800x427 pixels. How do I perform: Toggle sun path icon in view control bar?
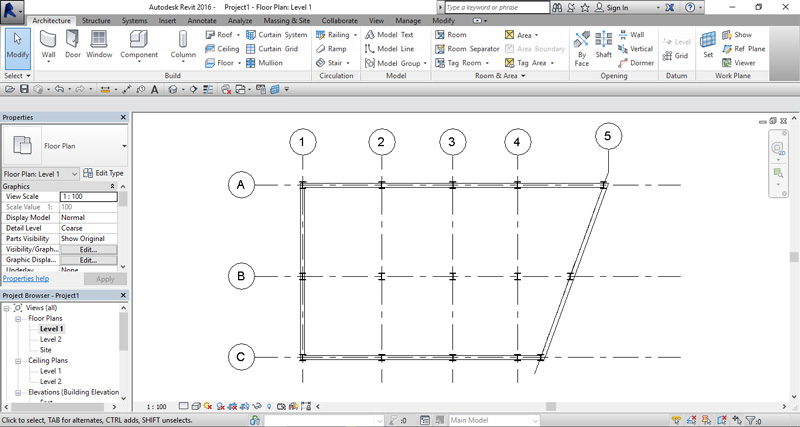pos(208,407)
